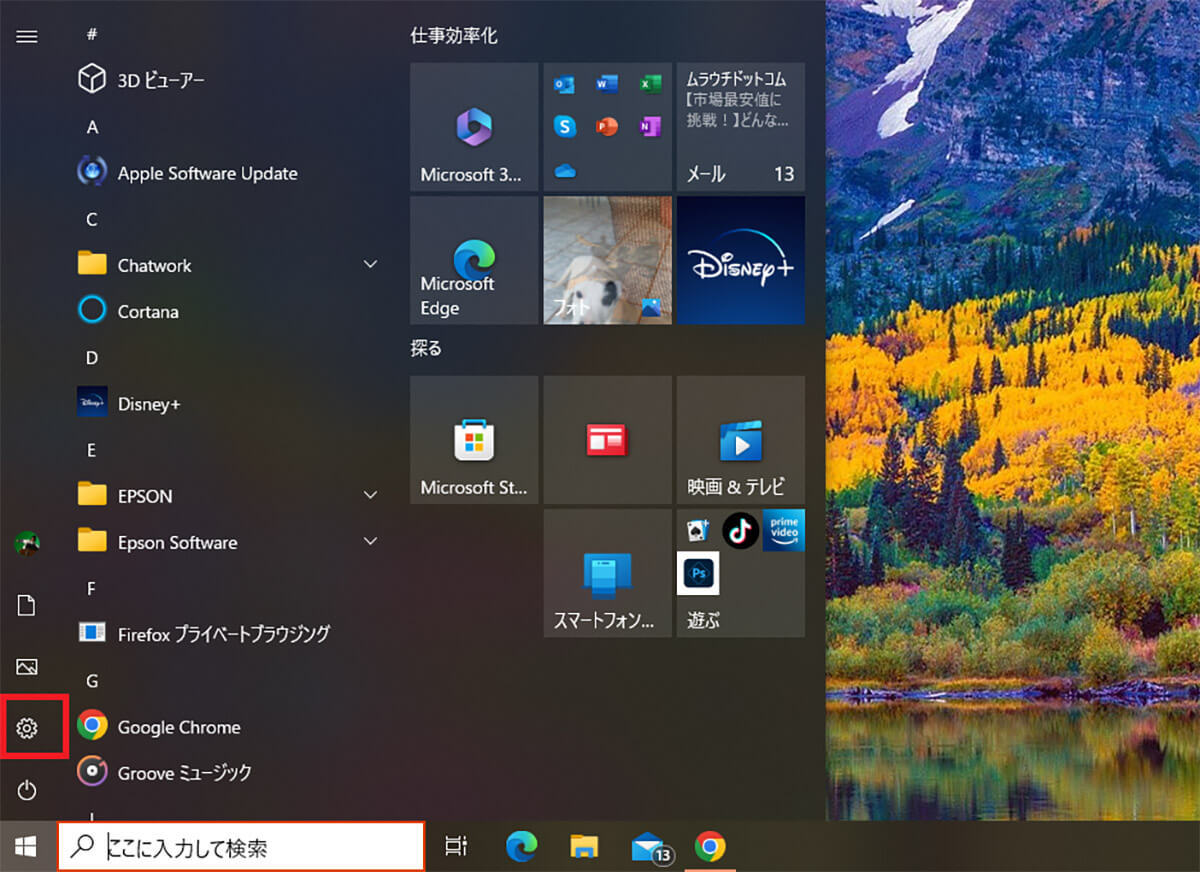This screenshot has height=872, width=1200.
Task: Click the A letter header
Action: pos(92,127)
